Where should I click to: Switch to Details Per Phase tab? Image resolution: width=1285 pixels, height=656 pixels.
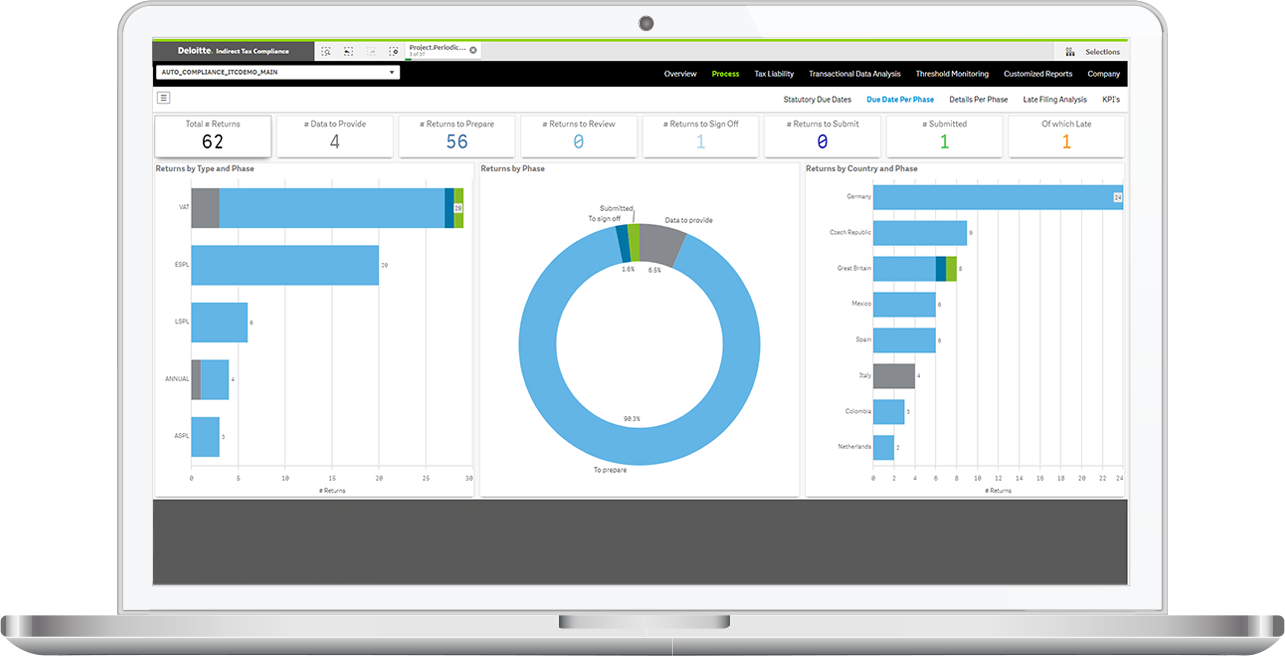tap(978, 100)
